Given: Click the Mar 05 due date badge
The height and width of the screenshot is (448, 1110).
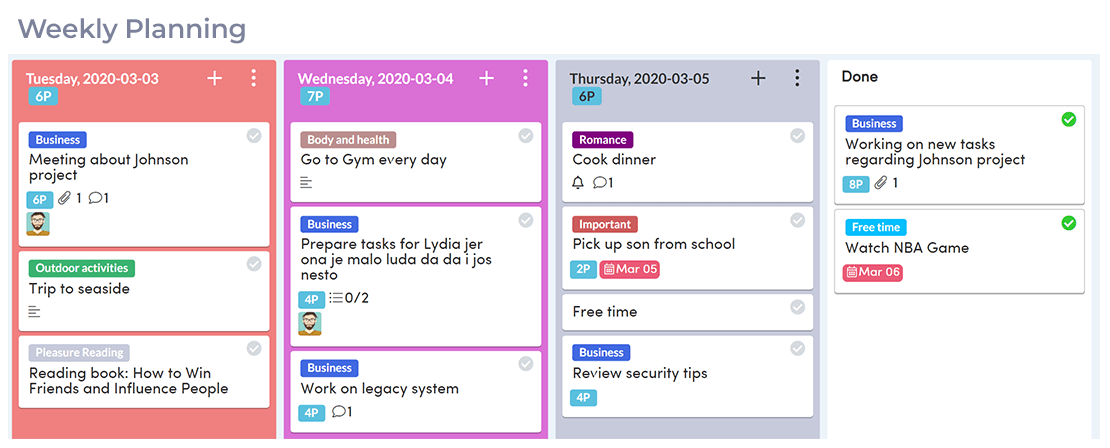Looking at the screenshot, I should [630, 269].
